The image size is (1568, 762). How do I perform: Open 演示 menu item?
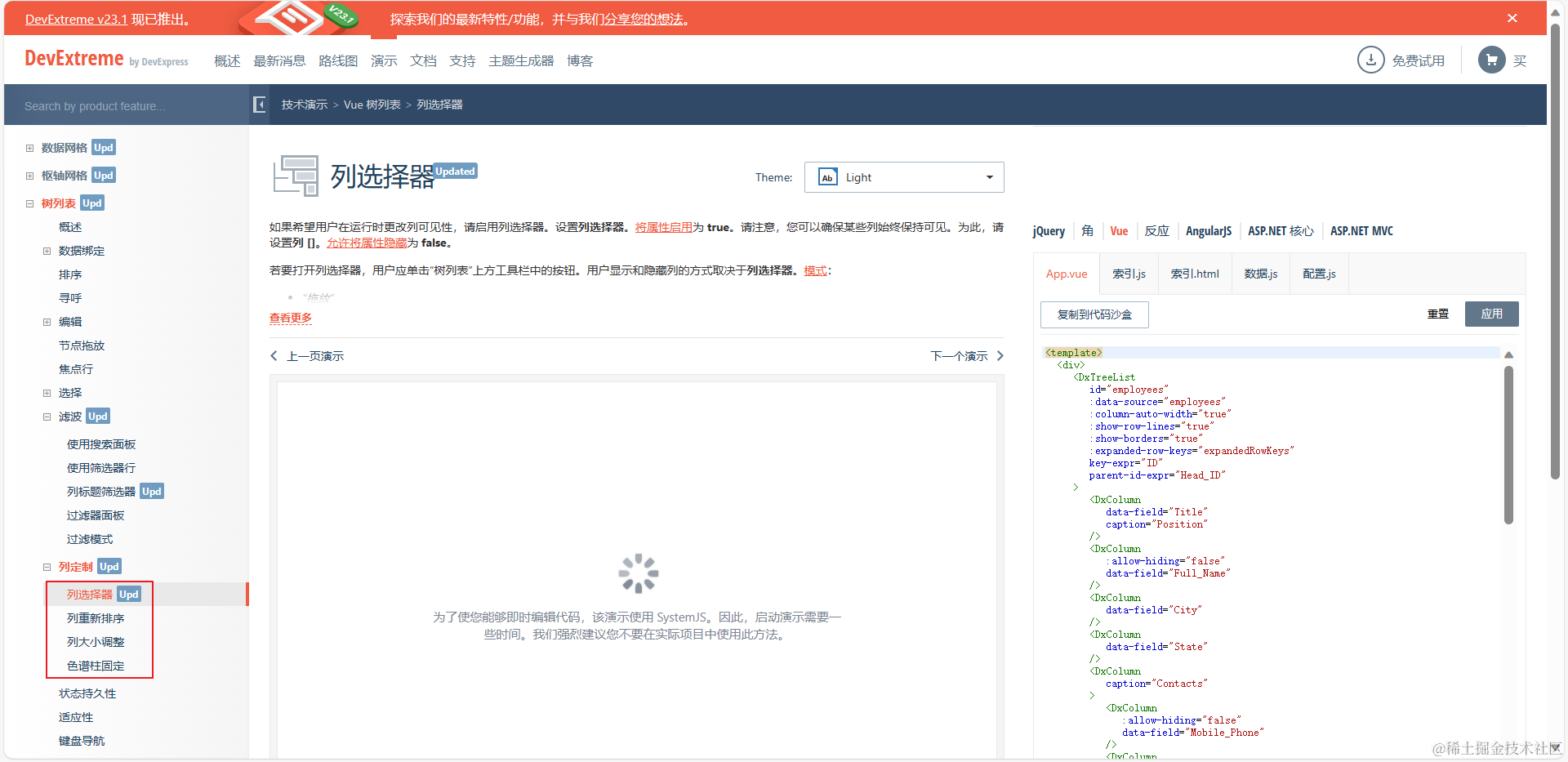[384, 60]
